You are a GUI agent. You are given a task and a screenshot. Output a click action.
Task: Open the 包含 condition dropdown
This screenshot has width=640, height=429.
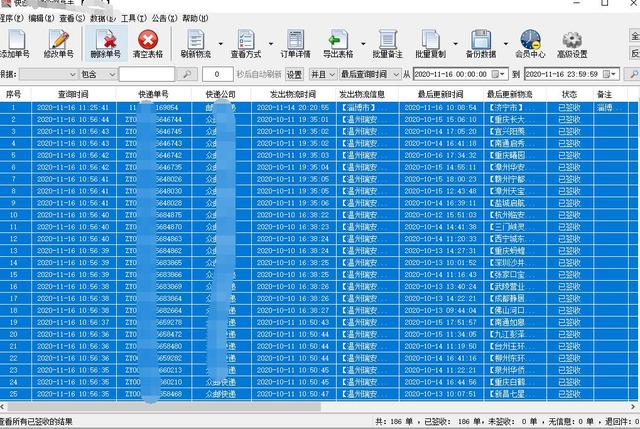click(x=98, y=74)
